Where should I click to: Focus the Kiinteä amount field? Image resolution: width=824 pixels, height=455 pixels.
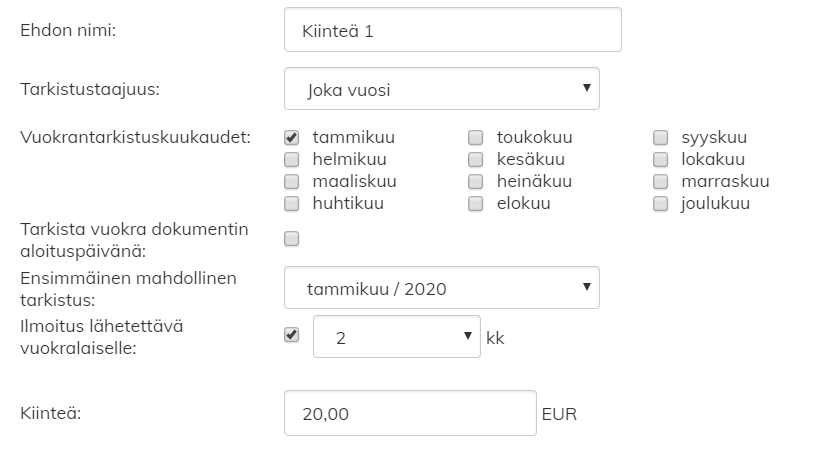click(x=410, y=413)
